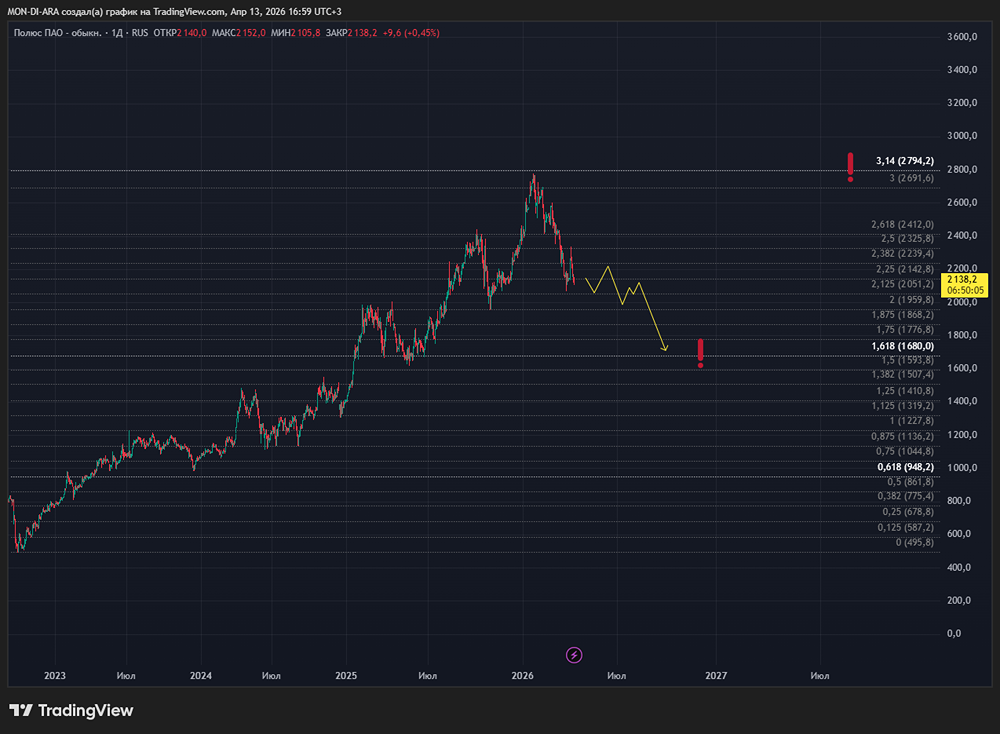Image resolution: width=1000 pixels, height=734 pixels.
Task: Click the 400,0 price axis label
Action: coord(959,567)
